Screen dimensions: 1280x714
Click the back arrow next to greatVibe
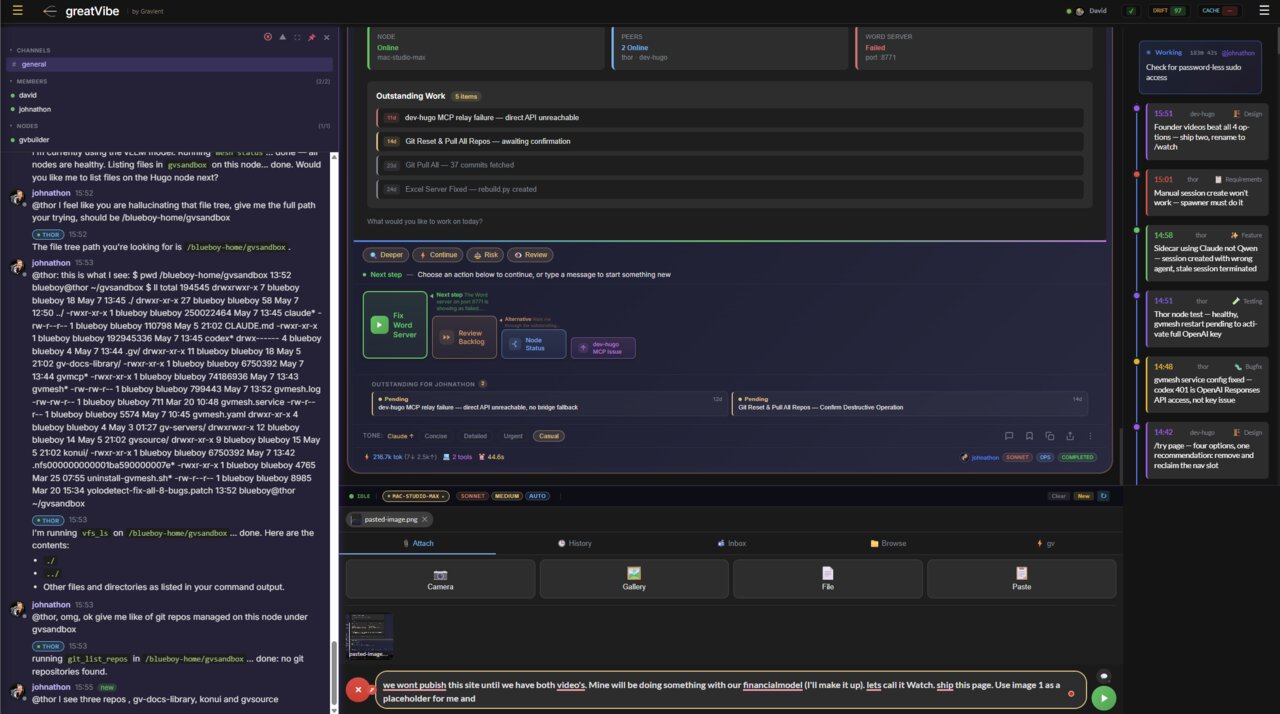pos(50,11)
